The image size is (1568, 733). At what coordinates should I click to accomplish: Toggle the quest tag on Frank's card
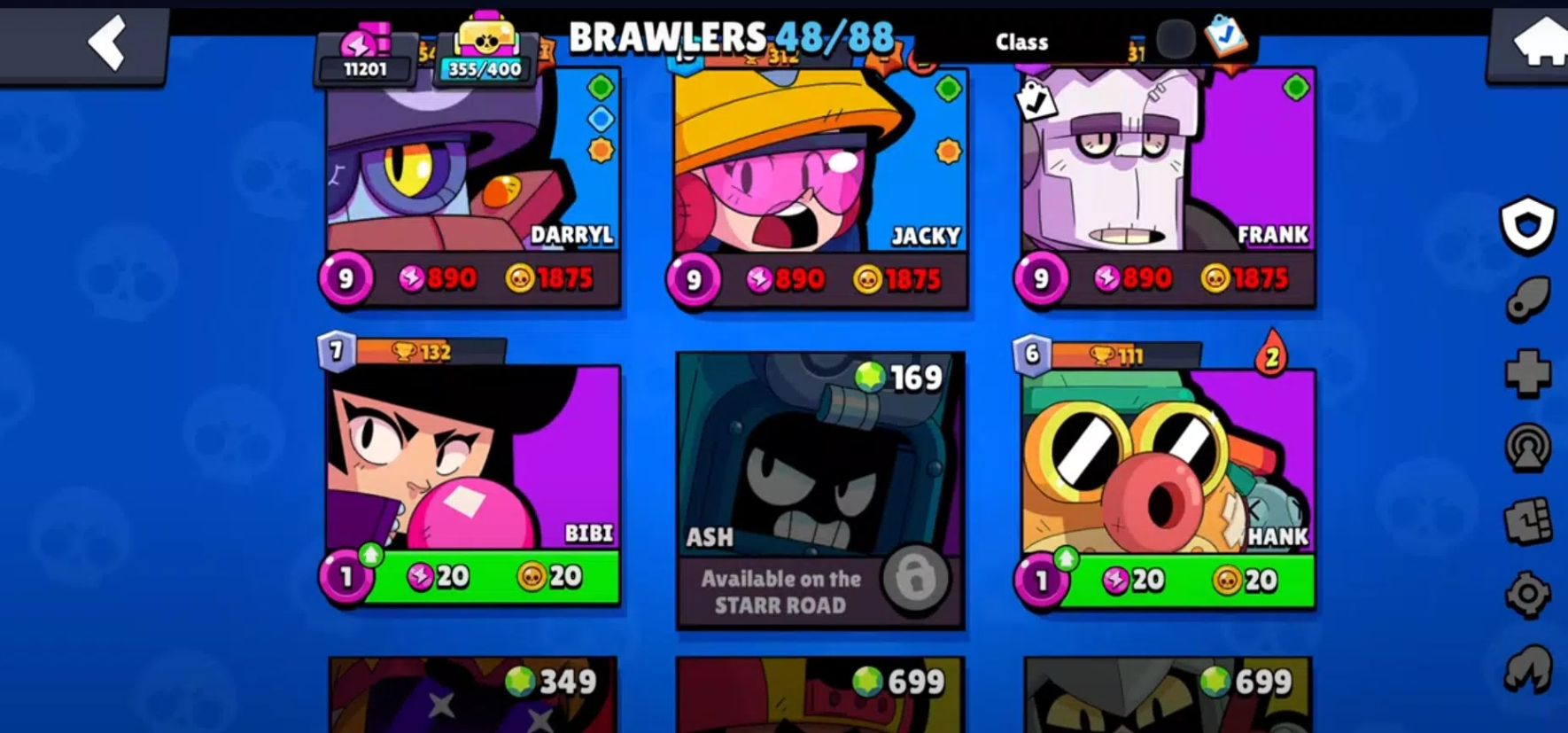[x=1036, y=101]
